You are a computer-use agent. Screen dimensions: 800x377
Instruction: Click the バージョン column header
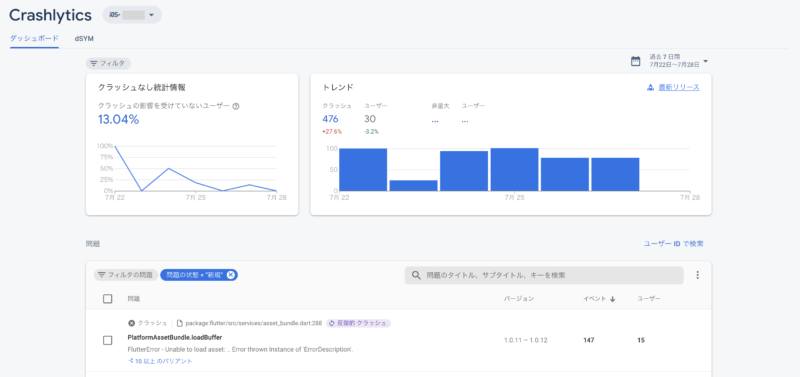[518, 298]
